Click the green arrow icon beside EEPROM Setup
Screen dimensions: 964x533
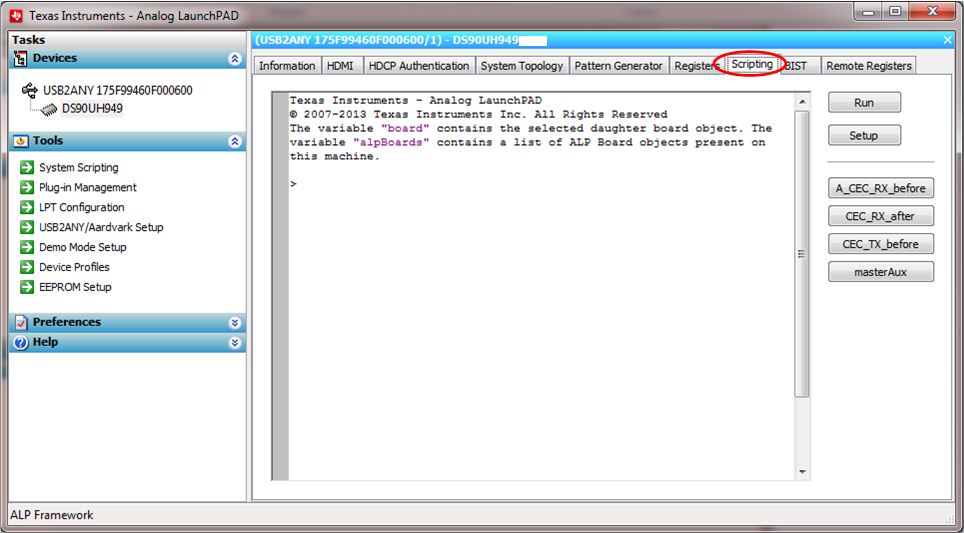(x=27, y=286)
